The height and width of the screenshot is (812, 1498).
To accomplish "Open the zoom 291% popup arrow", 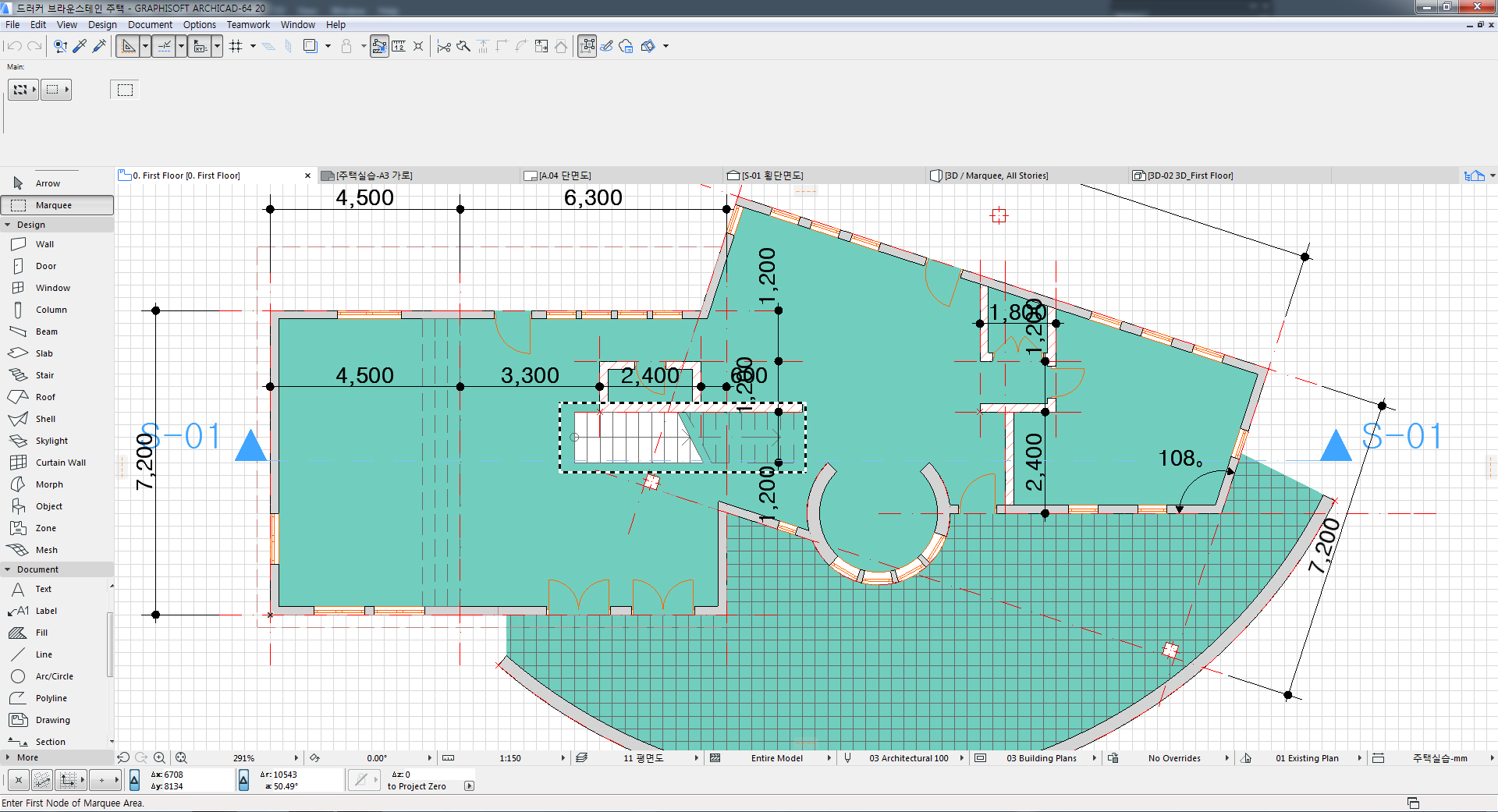I will click(296, 758).
